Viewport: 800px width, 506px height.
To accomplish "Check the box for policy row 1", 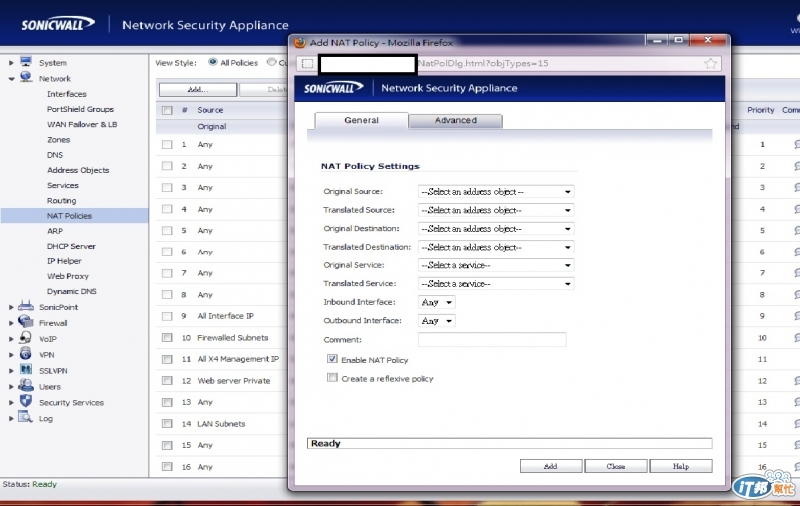I will [x=167, y=144].
